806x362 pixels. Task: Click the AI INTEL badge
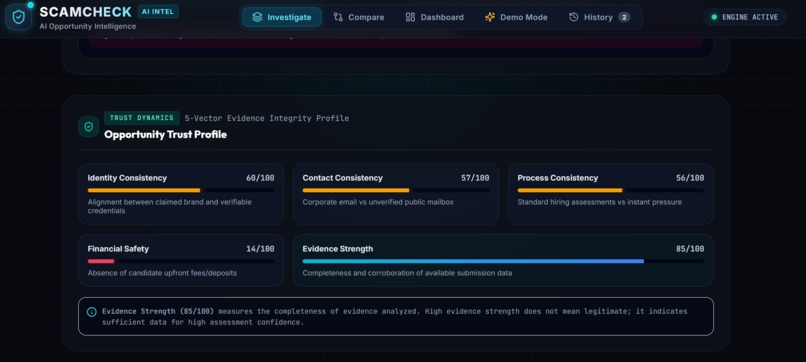[x=158, y=11]
